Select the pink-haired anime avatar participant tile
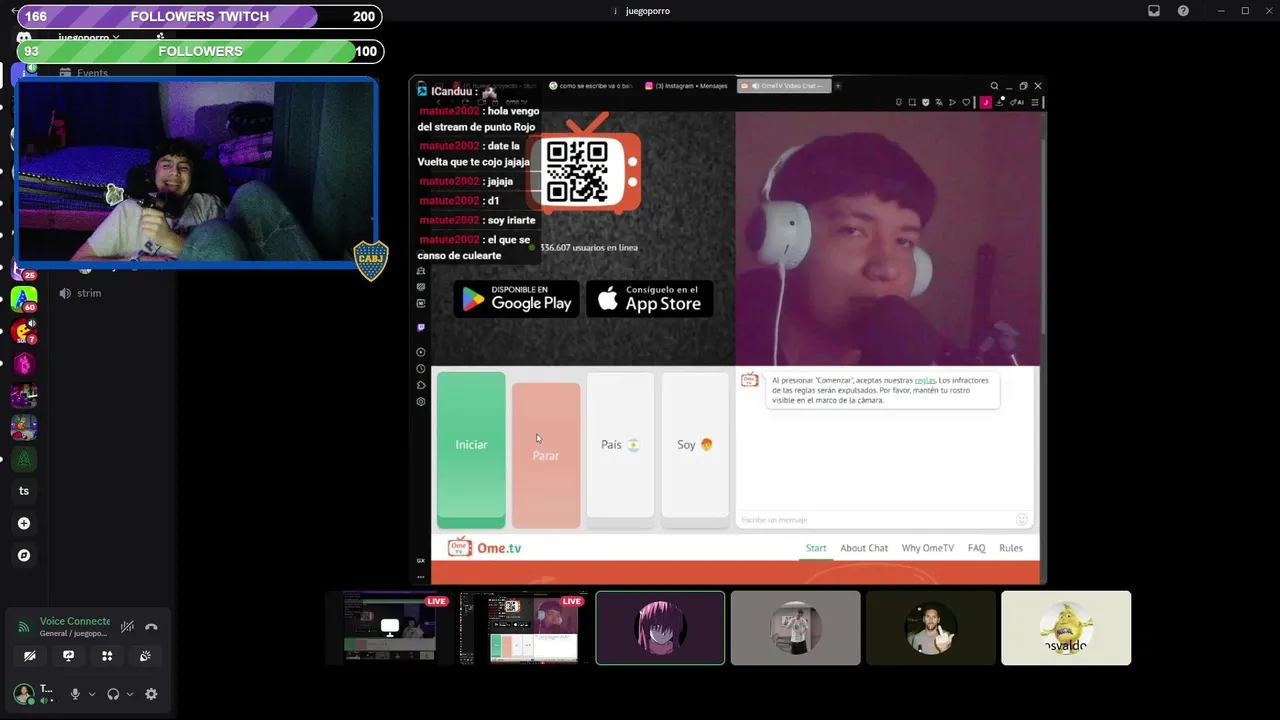The width and height of the screenshot is (1280, 720). click(x=660, y=628)
